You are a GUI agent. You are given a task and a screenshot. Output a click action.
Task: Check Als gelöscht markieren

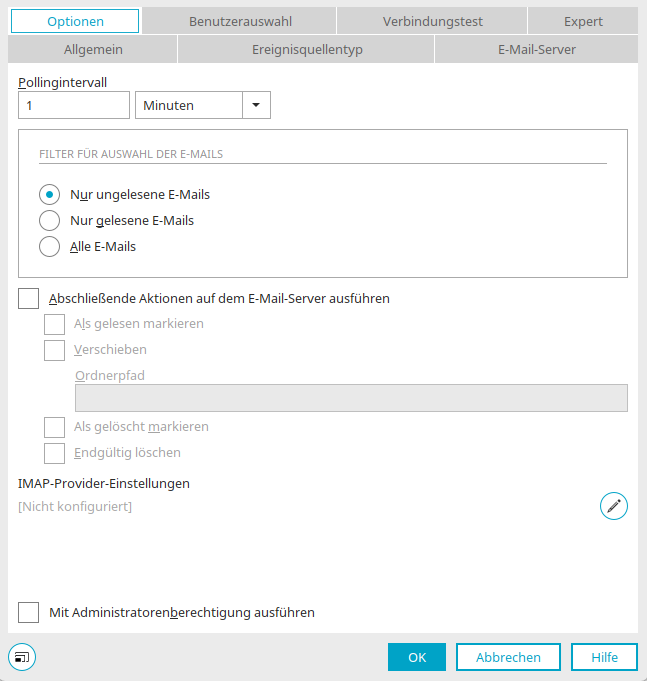click(x=54, y=427)
